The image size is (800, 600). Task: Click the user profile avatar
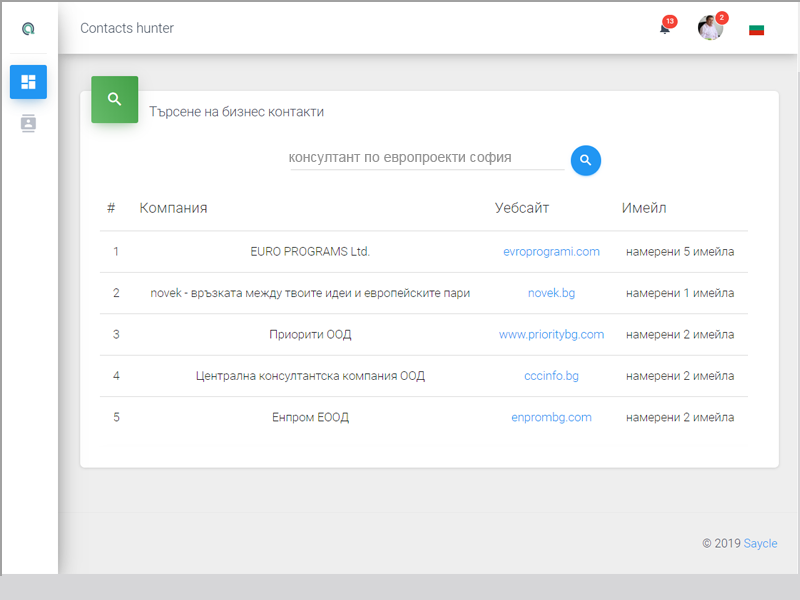pos(710,28)
